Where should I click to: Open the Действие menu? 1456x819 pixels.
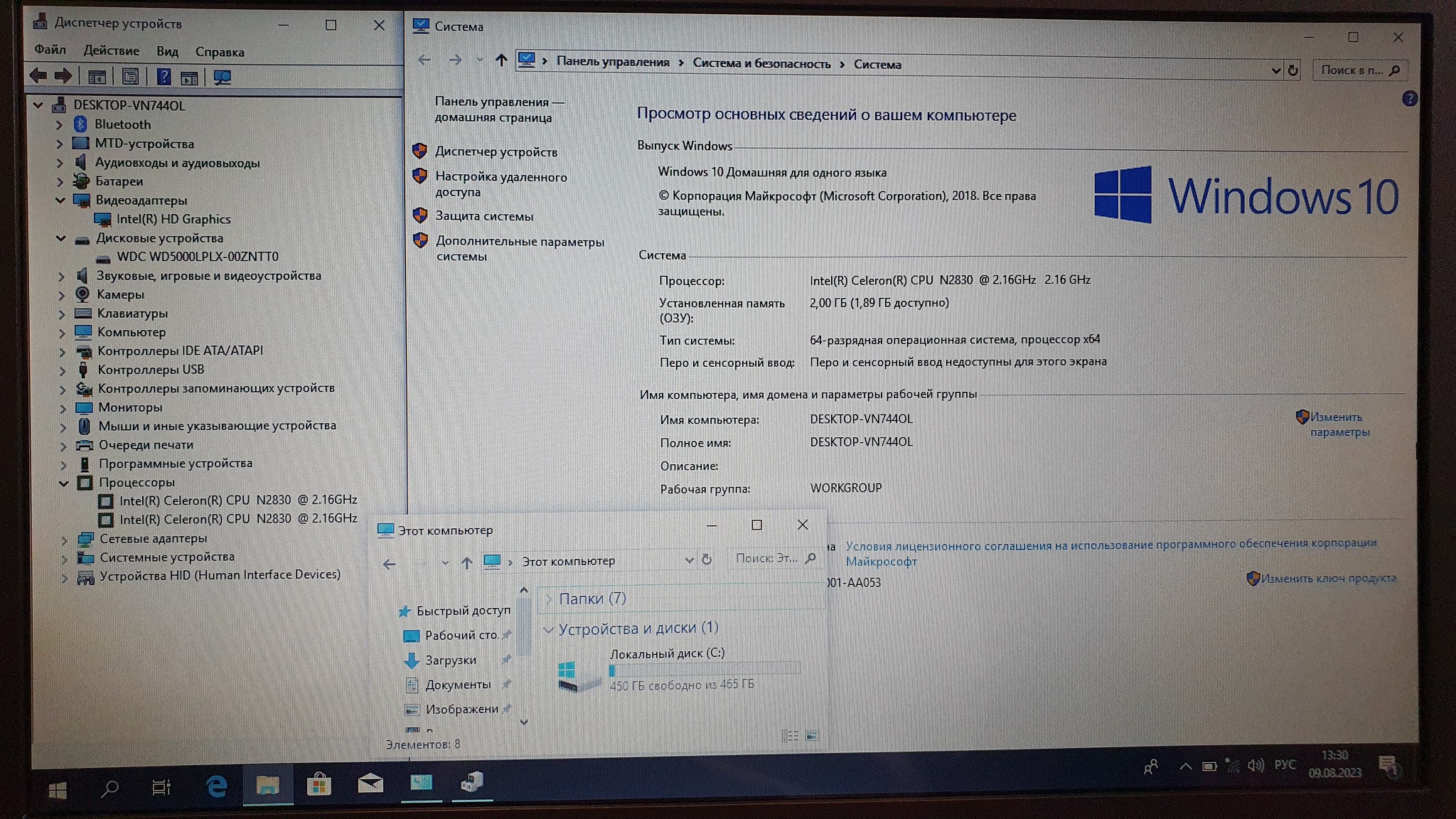point(111,50)
